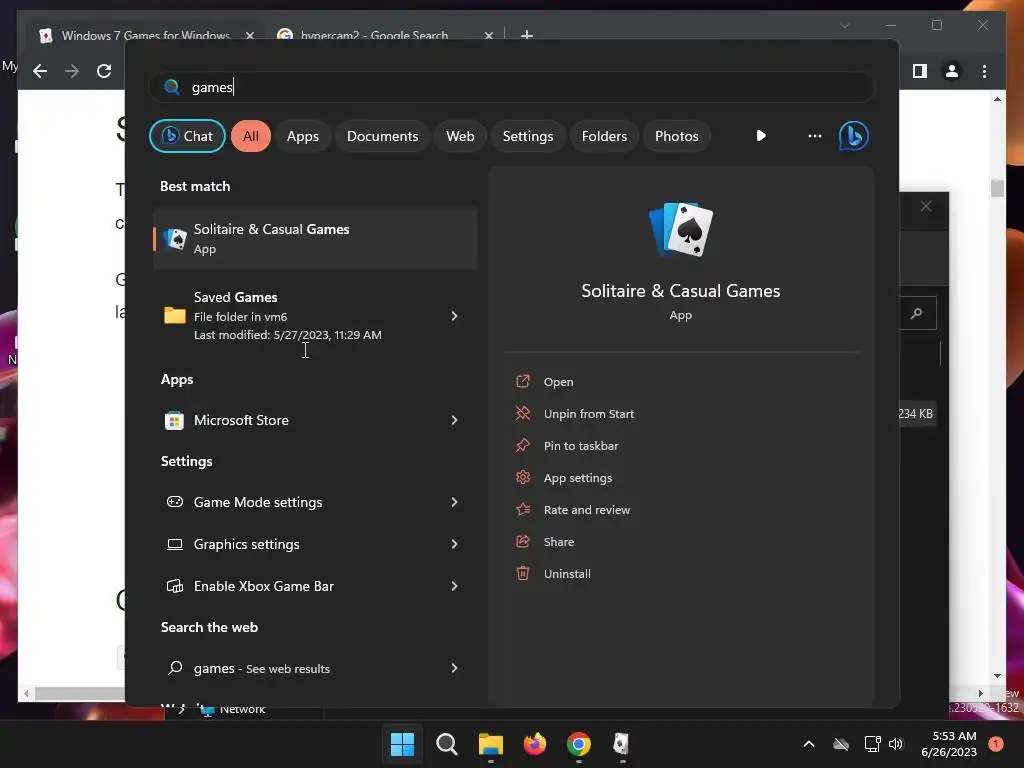Open Graphics settings result
This screenshot has width=1024, height=768.
pyautogui.click(x=296, y=544)
